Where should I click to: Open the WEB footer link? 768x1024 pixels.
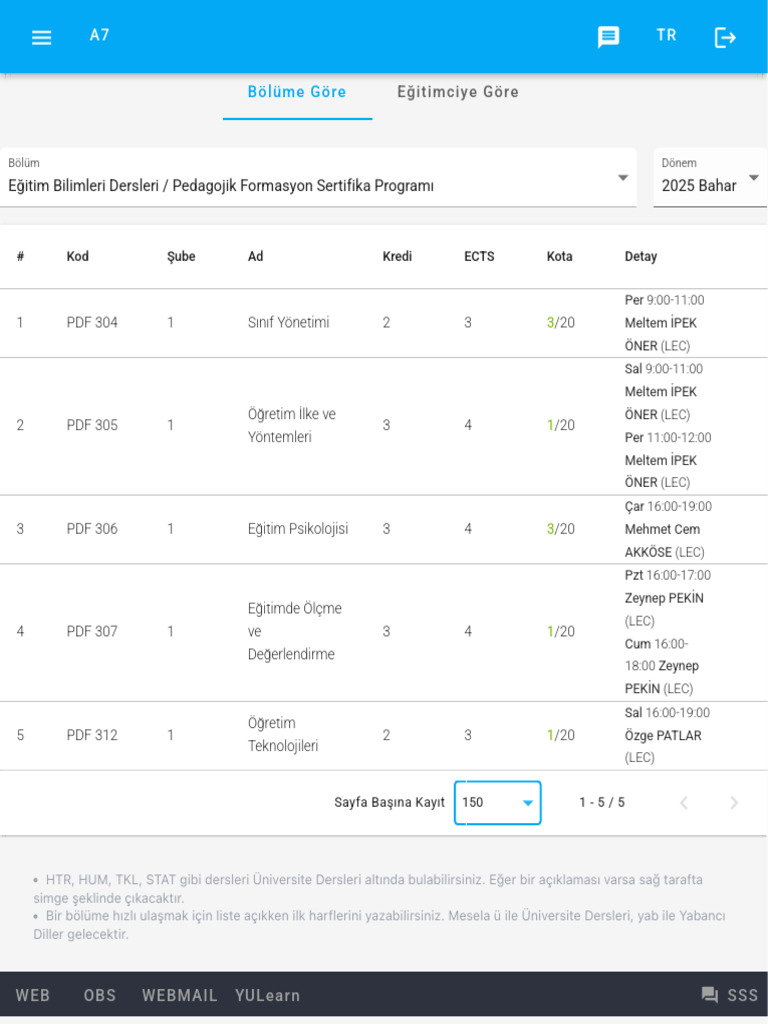click(x=33, y=995)
